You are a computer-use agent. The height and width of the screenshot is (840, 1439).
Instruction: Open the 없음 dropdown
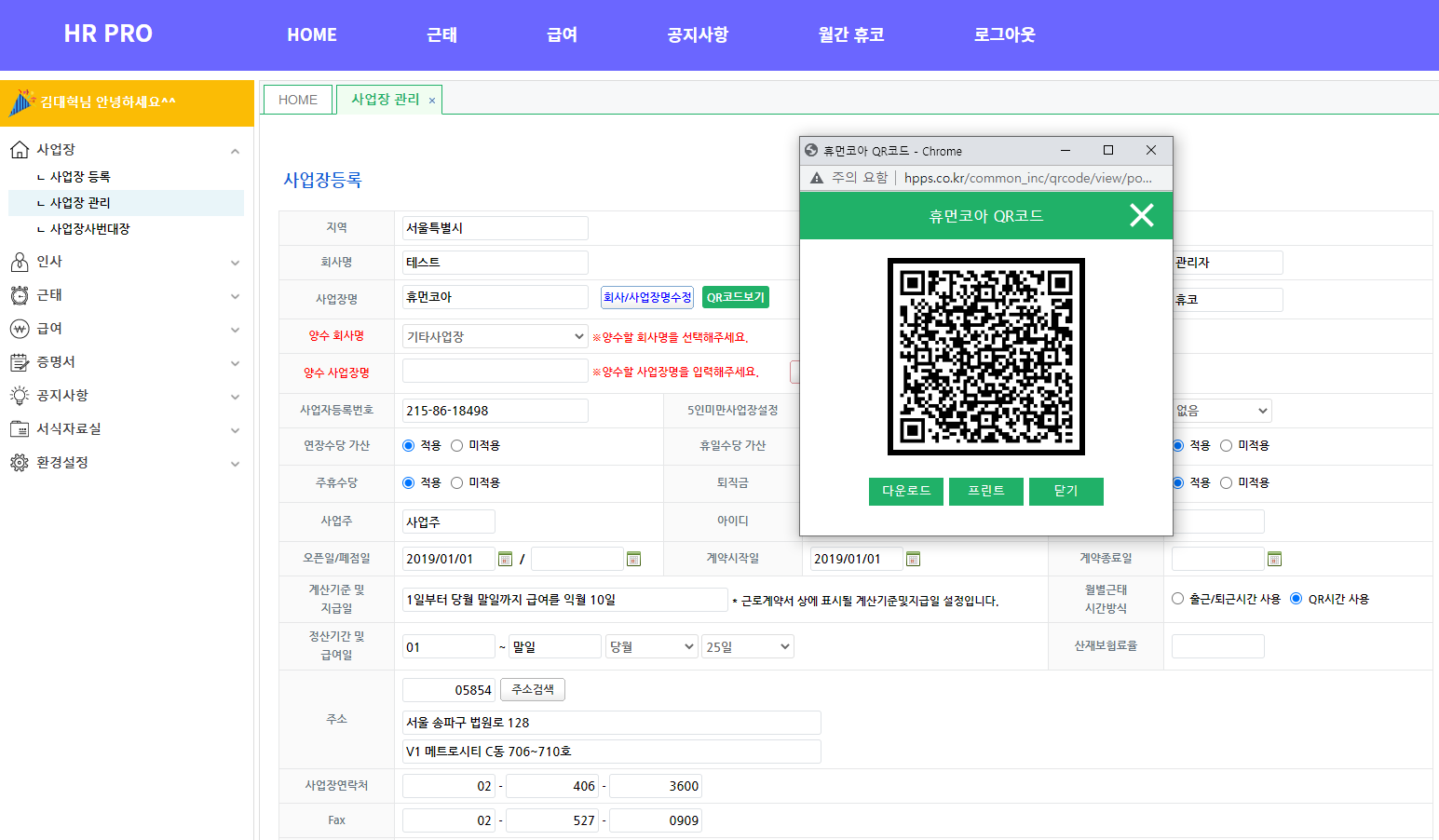tap(1222, 411)
